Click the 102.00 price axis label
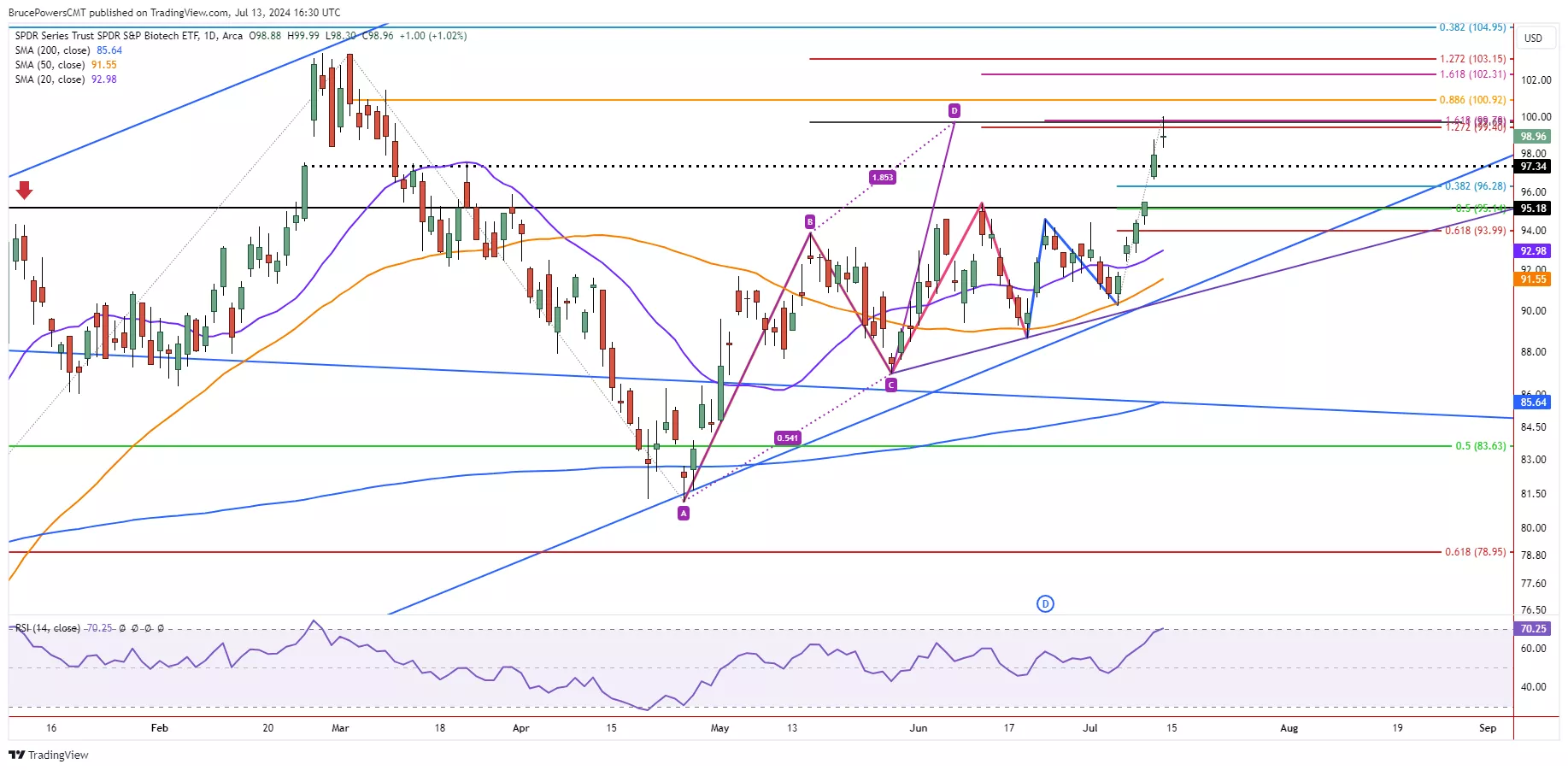Screen dimensions: 1568x770 pyautogui.click(x=1536, y=80)
